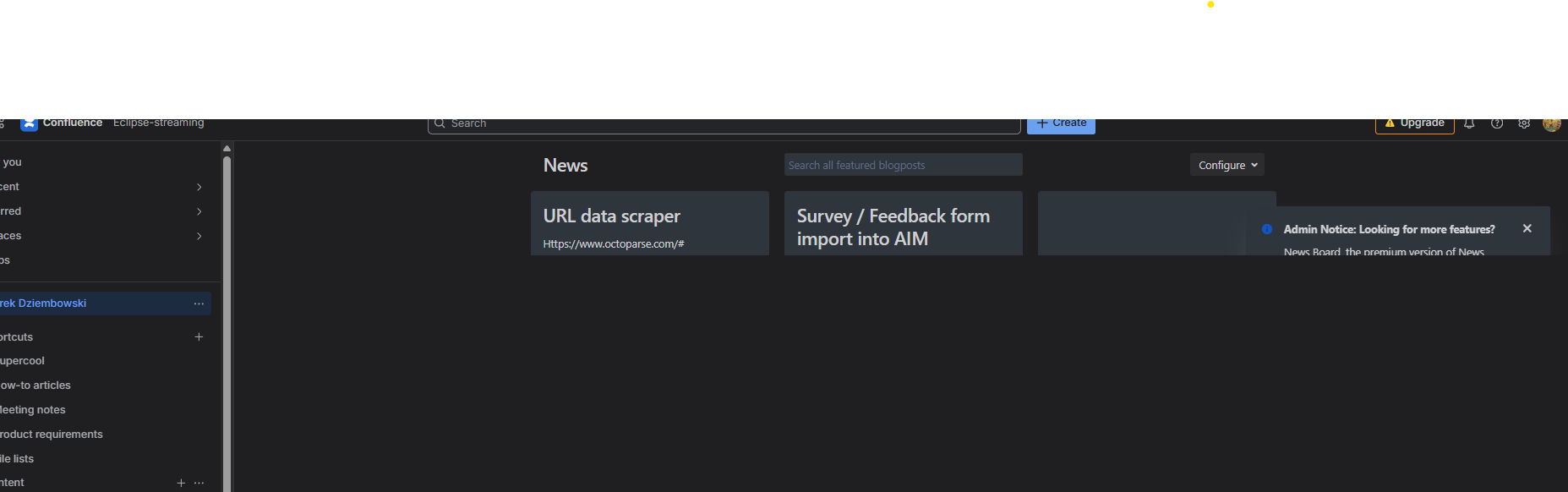
Task: Expand the Starred sidebar chevron
Action: [x=199, y=211]
